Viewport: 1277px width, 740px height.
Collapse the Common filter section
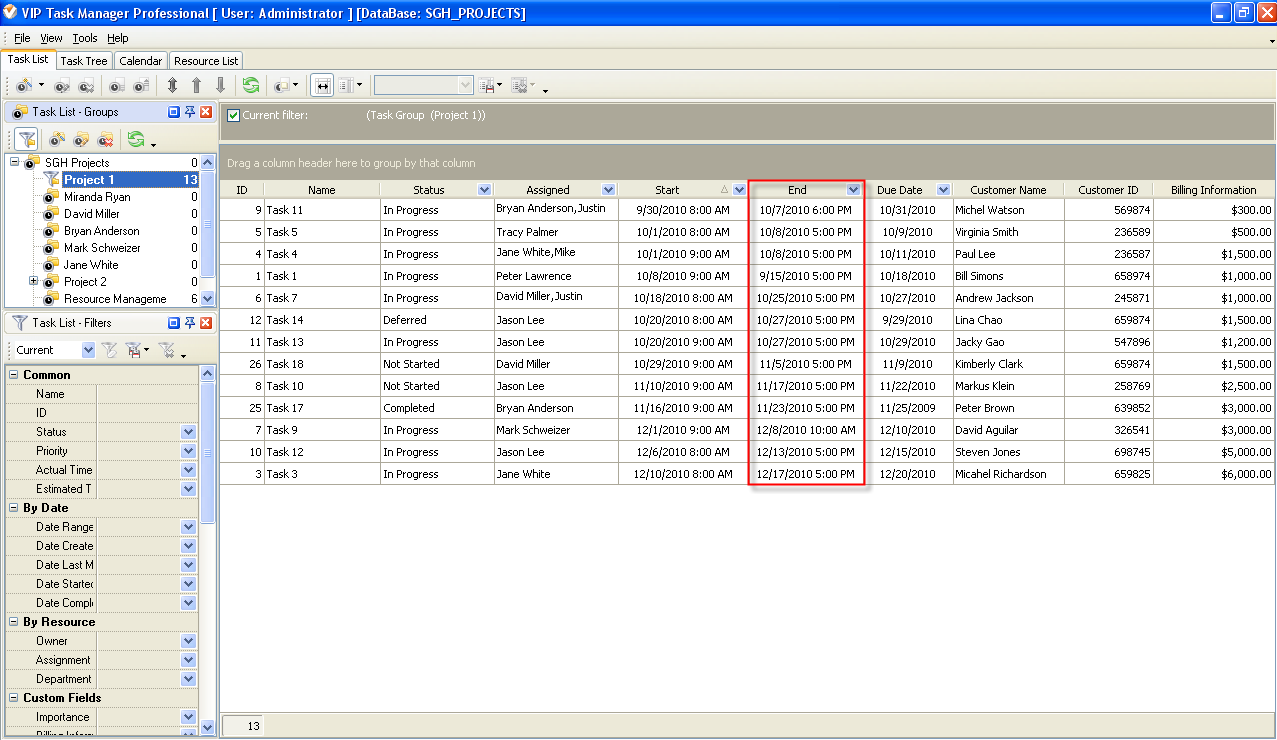(14, 375)
